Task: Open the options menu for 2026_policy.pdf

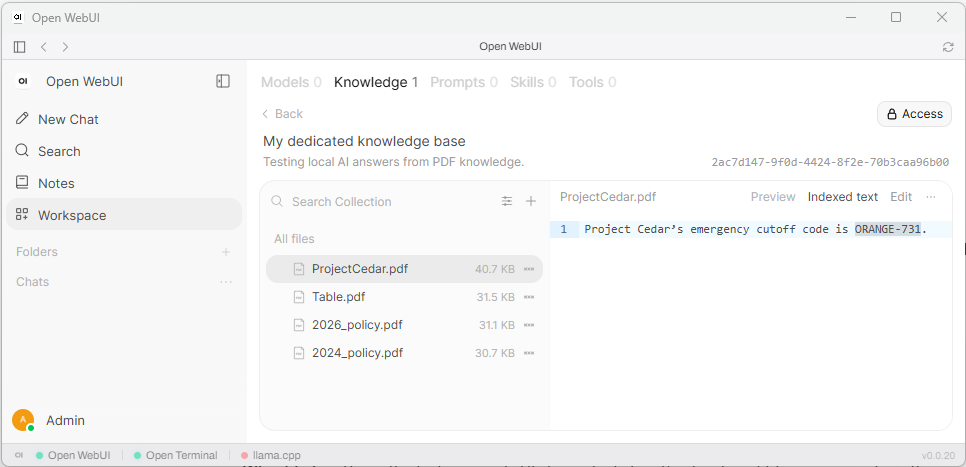Action: [x=529, y=325]
